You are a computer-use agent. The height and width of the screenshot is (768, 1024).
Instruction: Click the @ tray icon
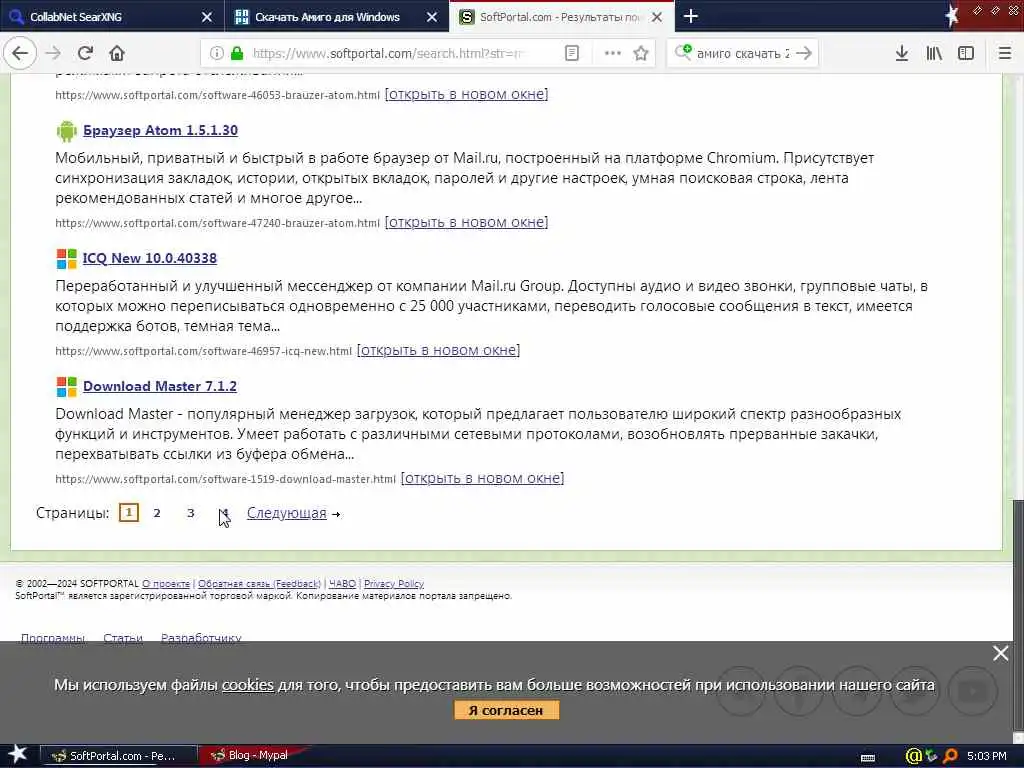(913, 756)
